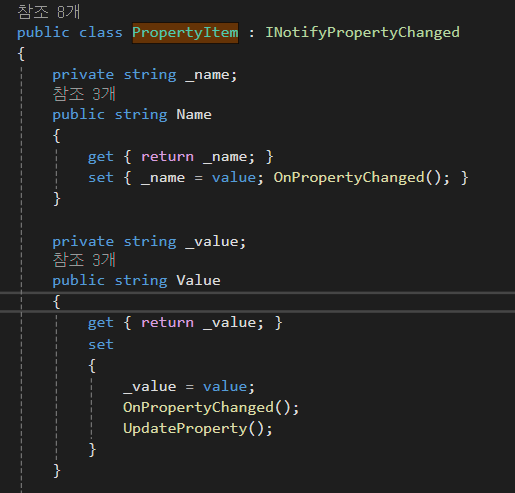Select the highlighted PropertyItem class name
This screenshot has height=493, width=515.
click(185, 33)
